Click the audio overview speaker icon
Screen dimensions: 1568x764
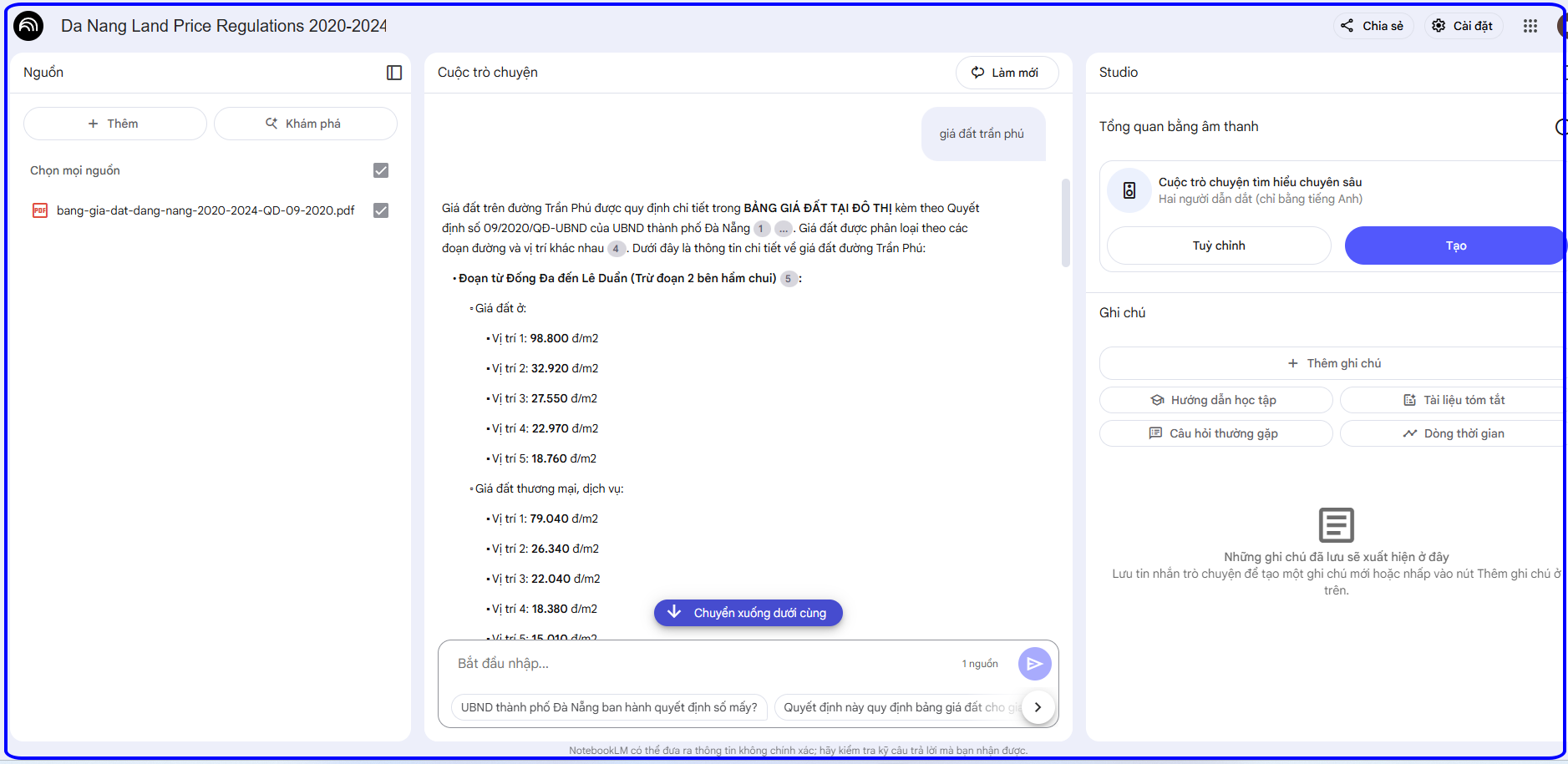1129,190
